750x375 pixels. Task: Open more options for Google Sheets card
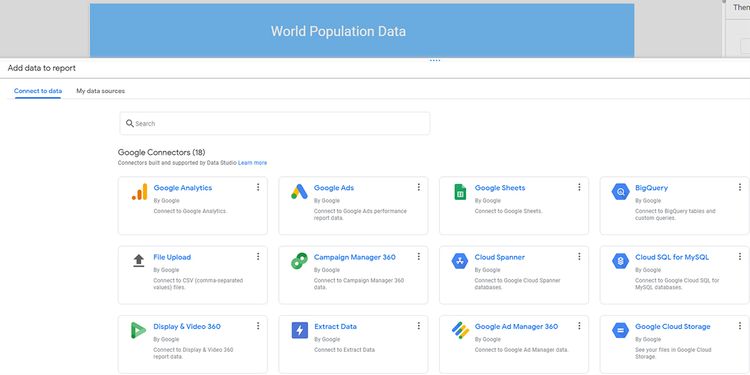tap(579, 187)
